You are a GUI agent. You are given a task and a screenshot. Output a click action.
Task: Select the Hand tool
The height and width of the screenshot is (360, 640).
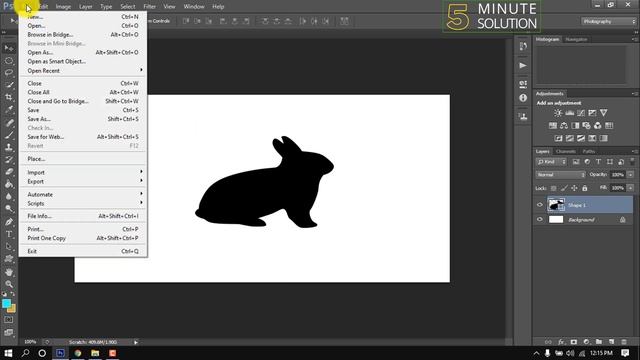click(x=9, y=272)
